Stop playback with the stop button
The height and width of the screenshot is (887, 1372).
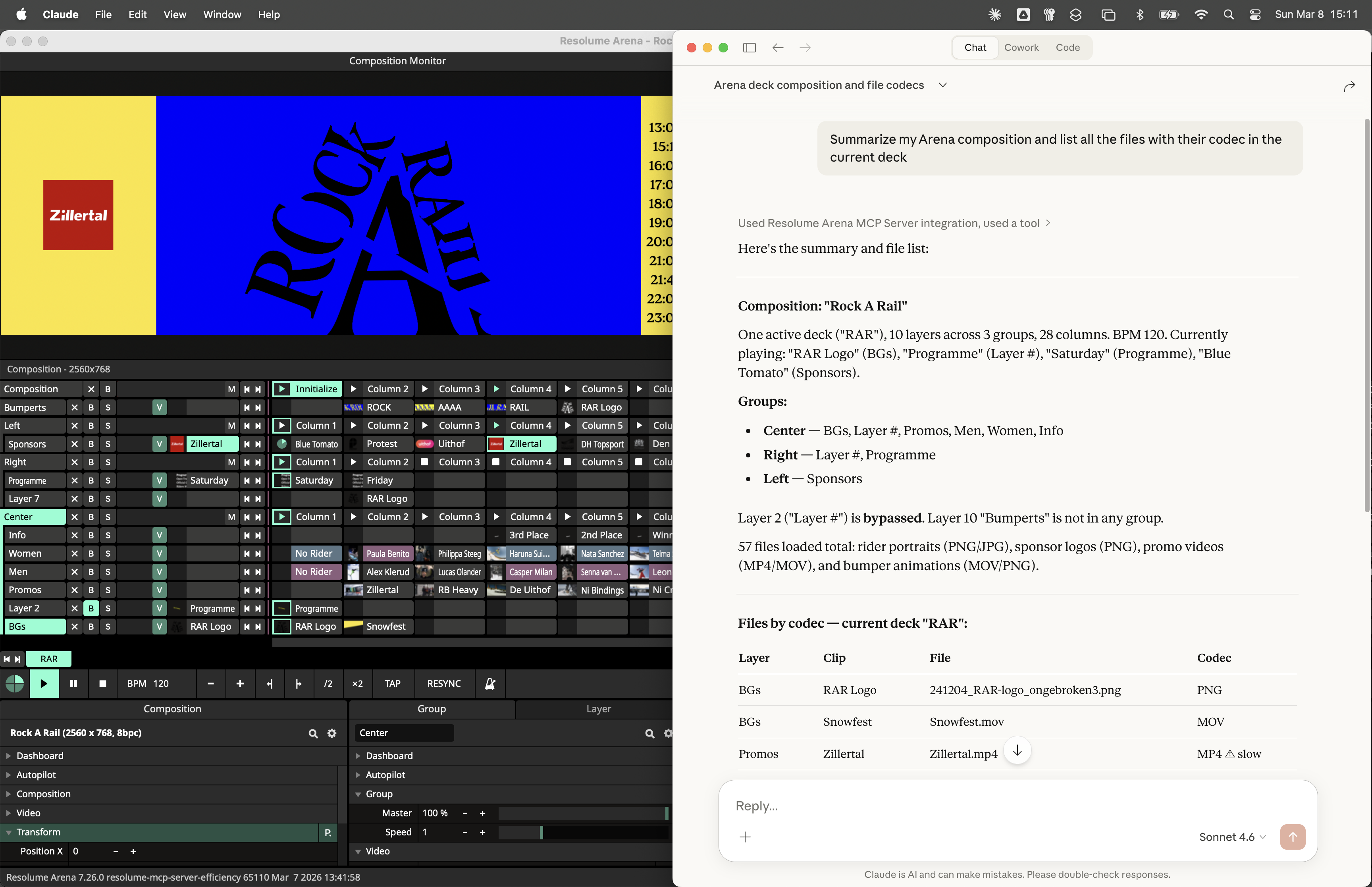click(x=102, y=684)
